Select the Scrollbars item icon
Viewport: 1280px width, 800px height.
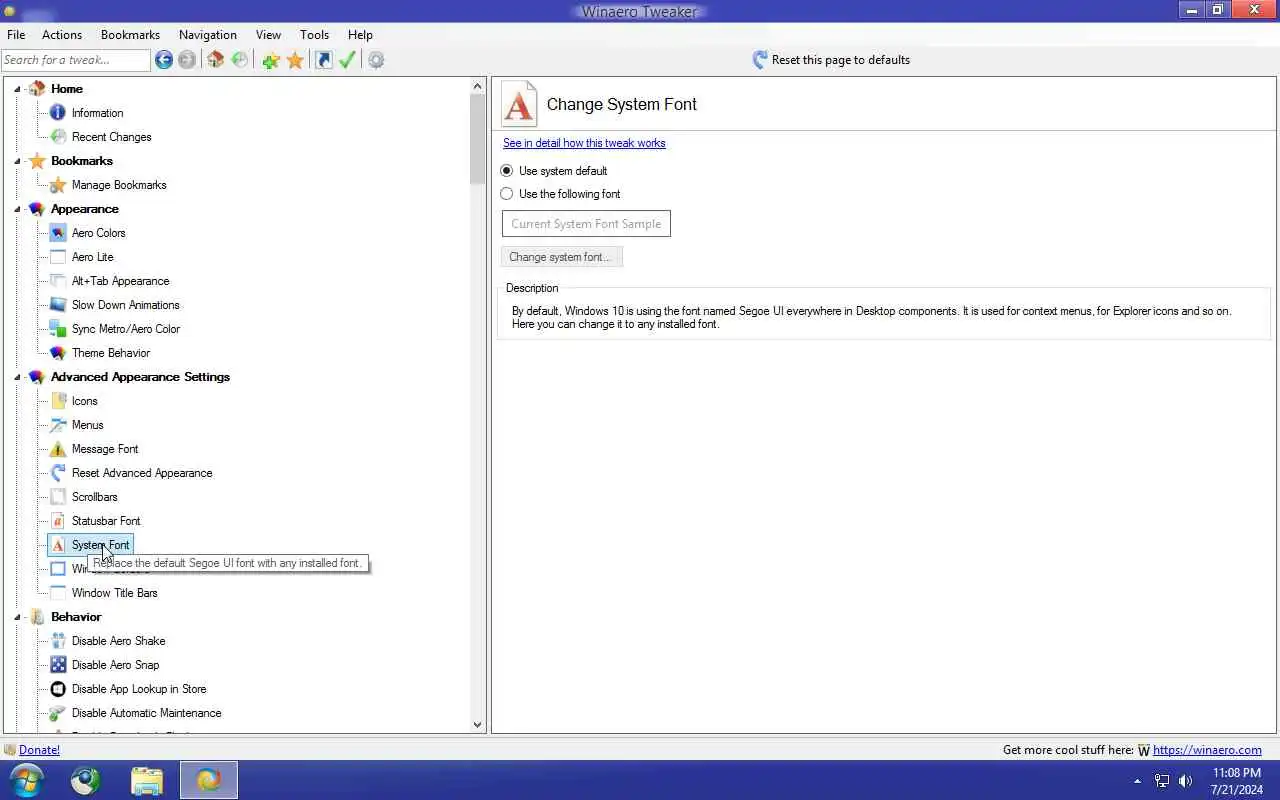click(x=58, y=497)
